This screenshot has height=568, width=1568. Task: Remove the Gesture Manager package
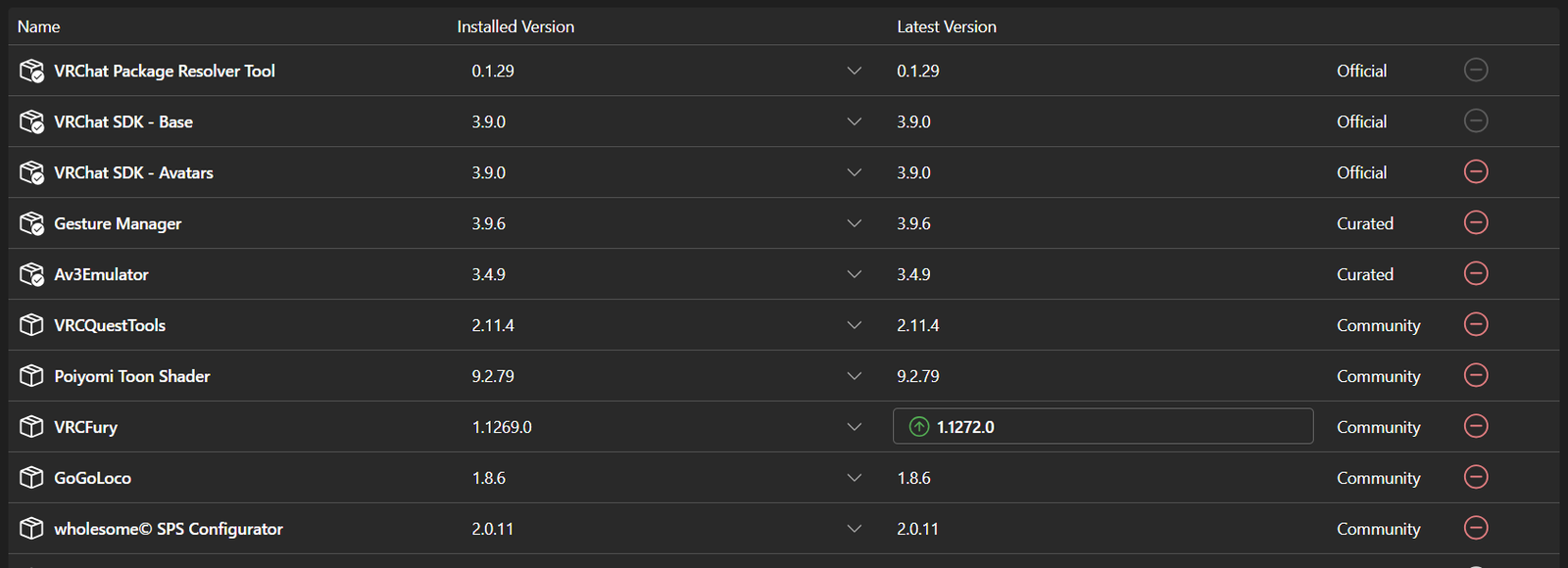[1476, 223]
